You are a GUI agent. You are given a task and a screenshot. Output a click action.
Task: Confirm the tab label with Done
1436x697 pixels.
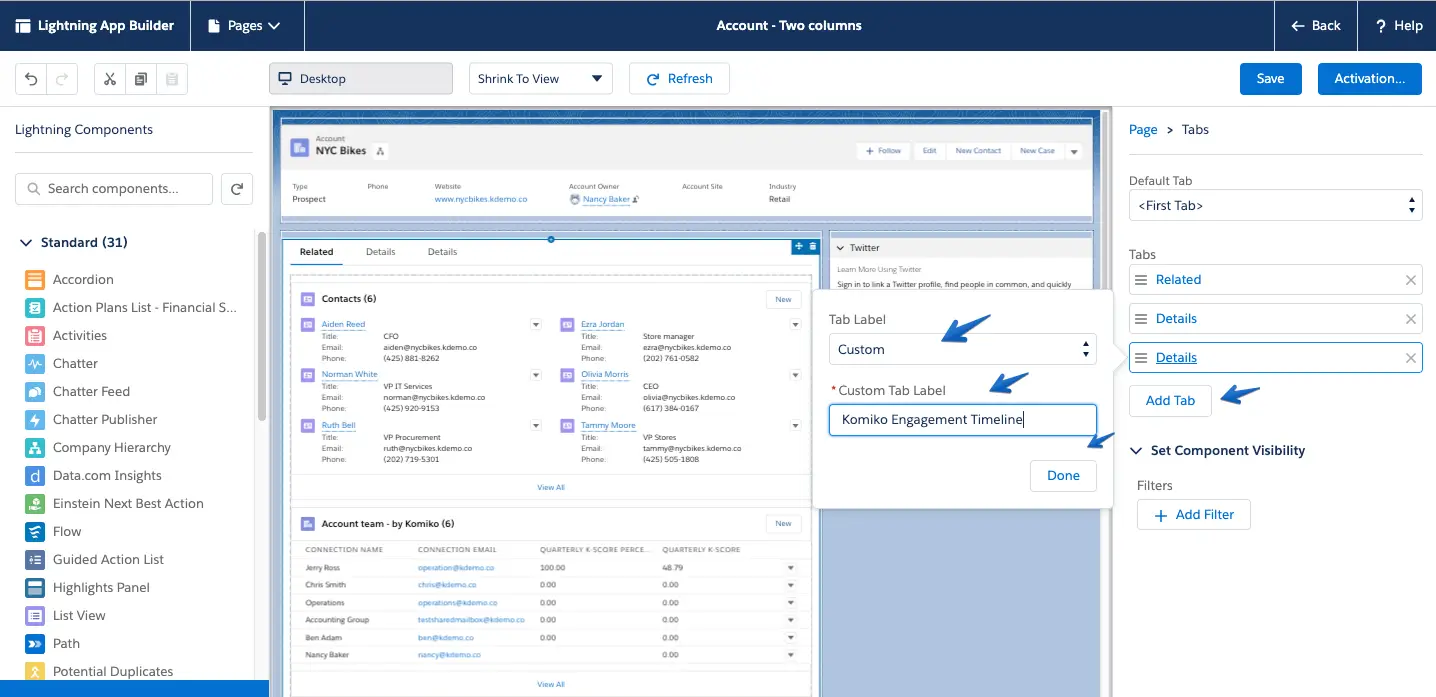pos(1063,476)
